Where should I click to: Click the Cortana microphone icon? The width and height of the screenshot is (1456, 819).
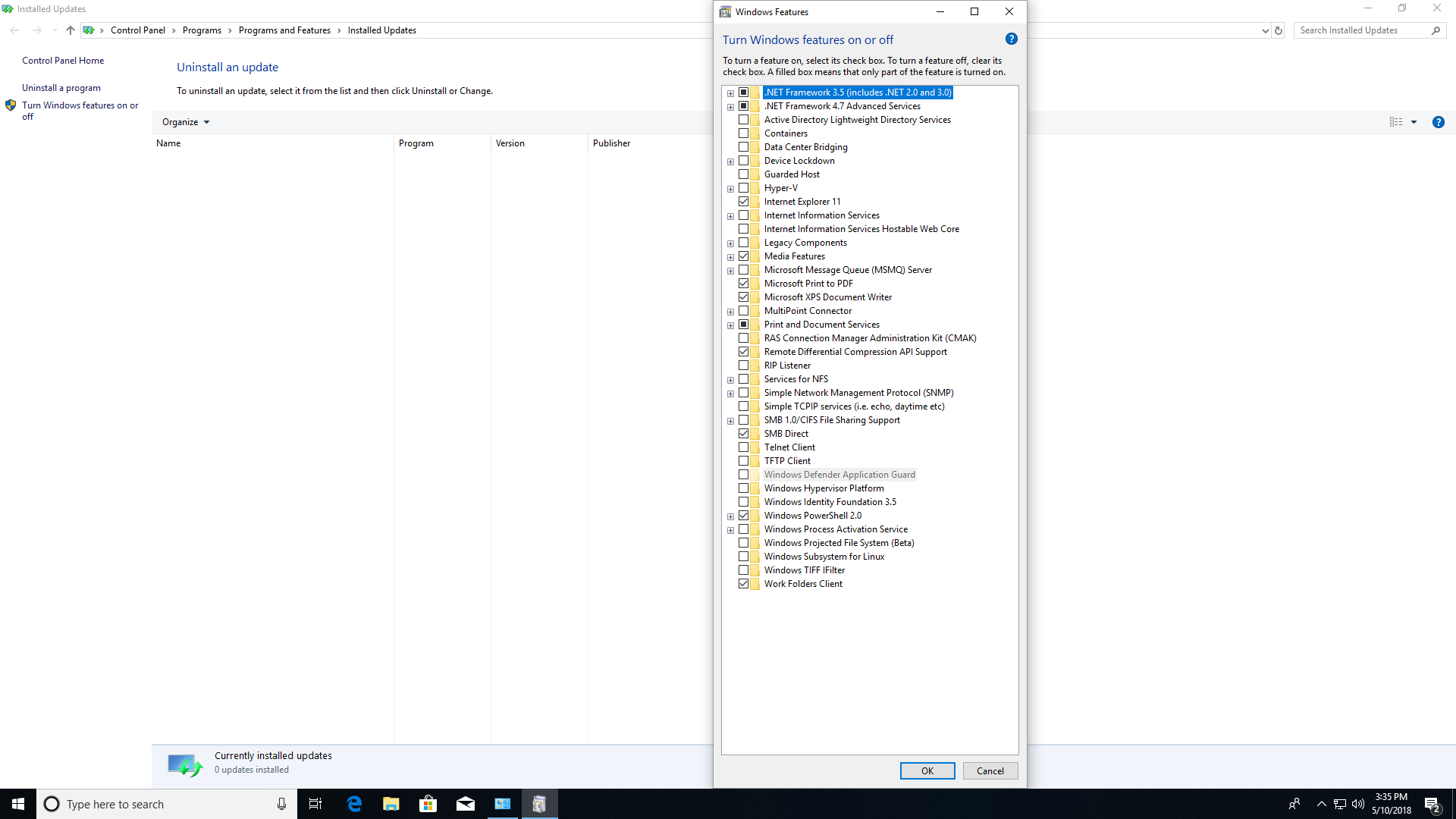click(281, 804)
